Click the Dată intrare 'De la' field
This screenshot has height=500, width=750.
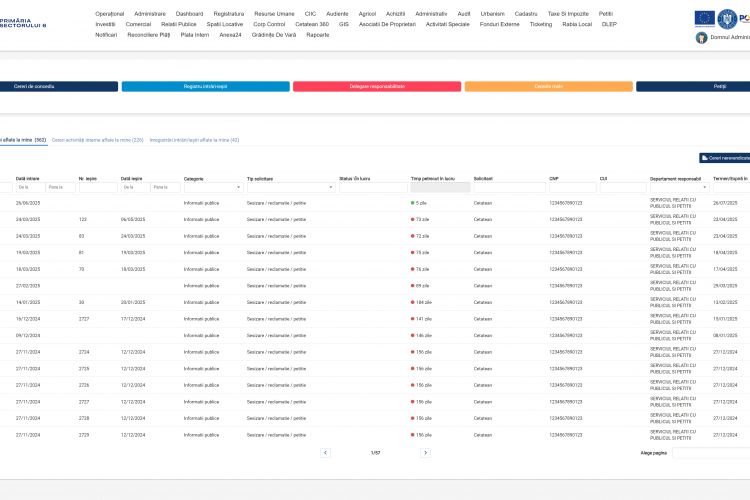pos(31,188)
